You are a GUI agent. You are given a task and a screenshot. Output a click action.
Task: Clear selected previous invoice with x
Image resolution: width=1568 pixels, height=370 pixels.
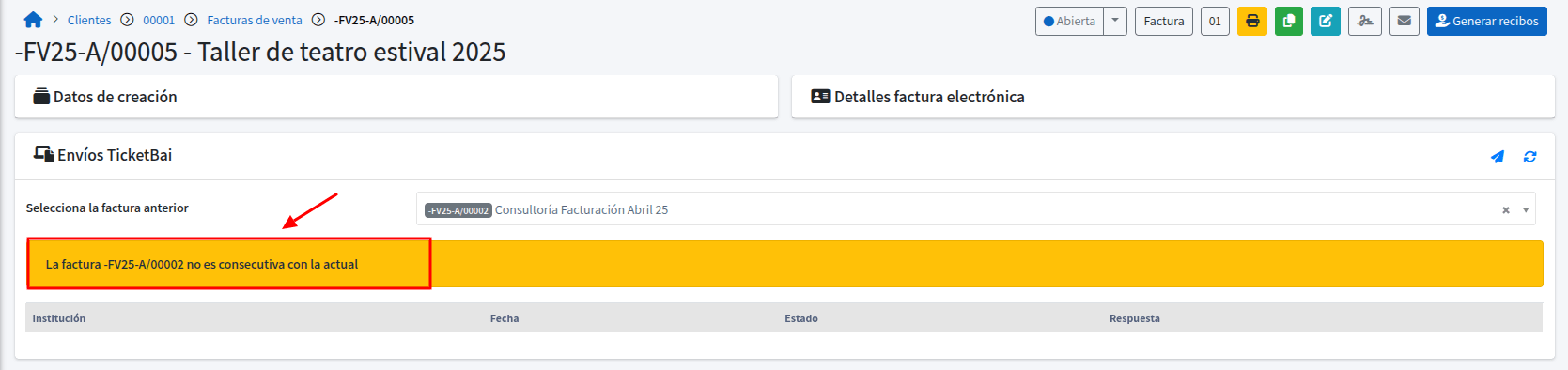click(1506, 210)
